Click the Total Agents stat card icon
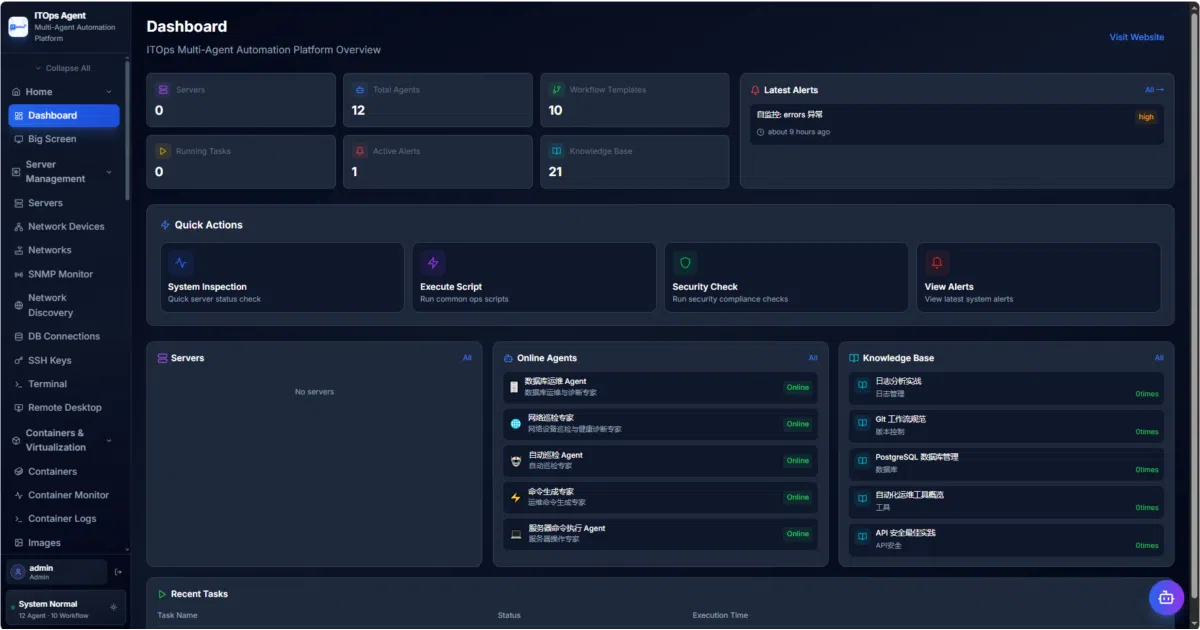1200x630 pixels. (x=360, y=90)
